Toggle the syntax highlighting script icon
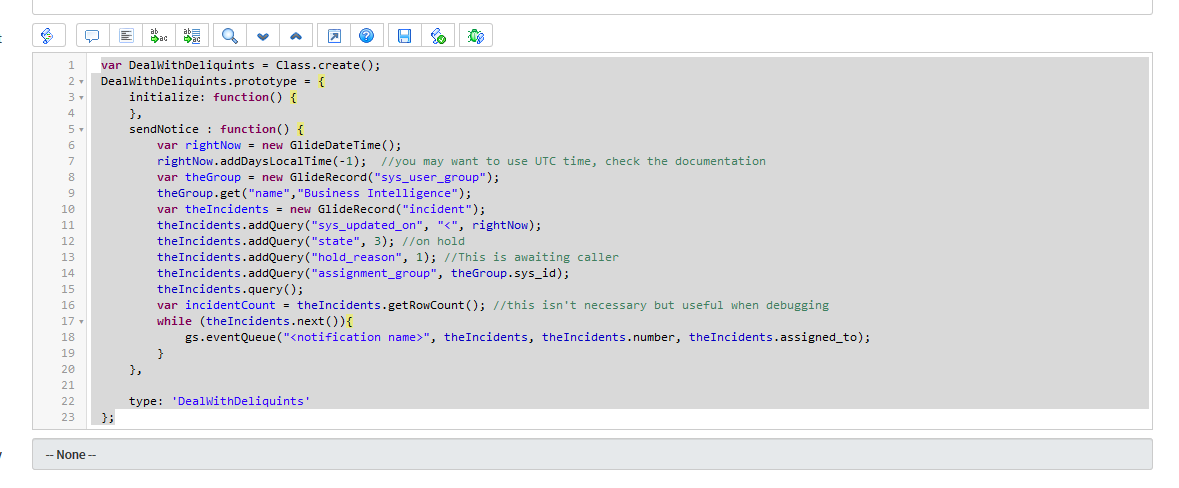The width and height of the screenshot is (1179, 488). point(48,35)
